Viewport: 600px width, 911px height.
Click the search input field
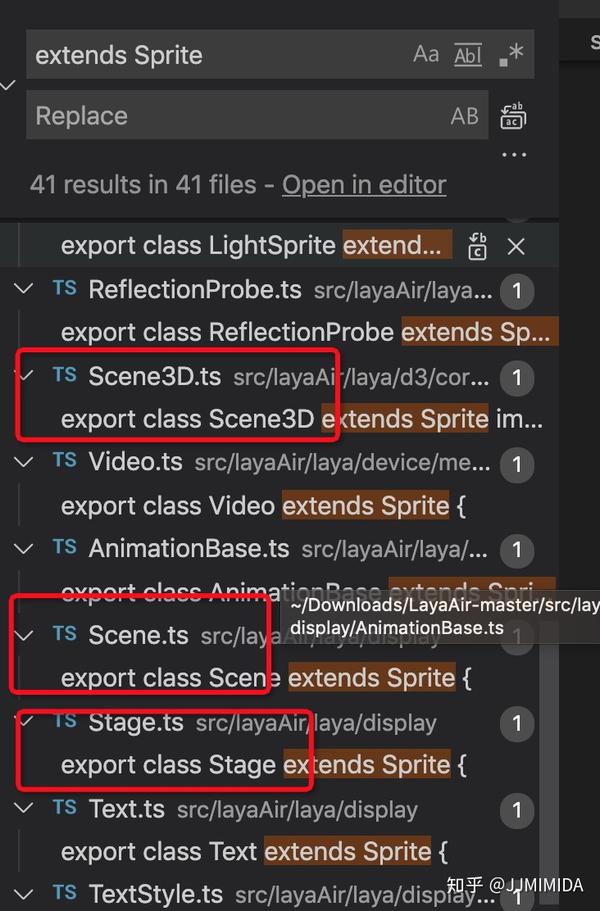[x=215, y=55]
